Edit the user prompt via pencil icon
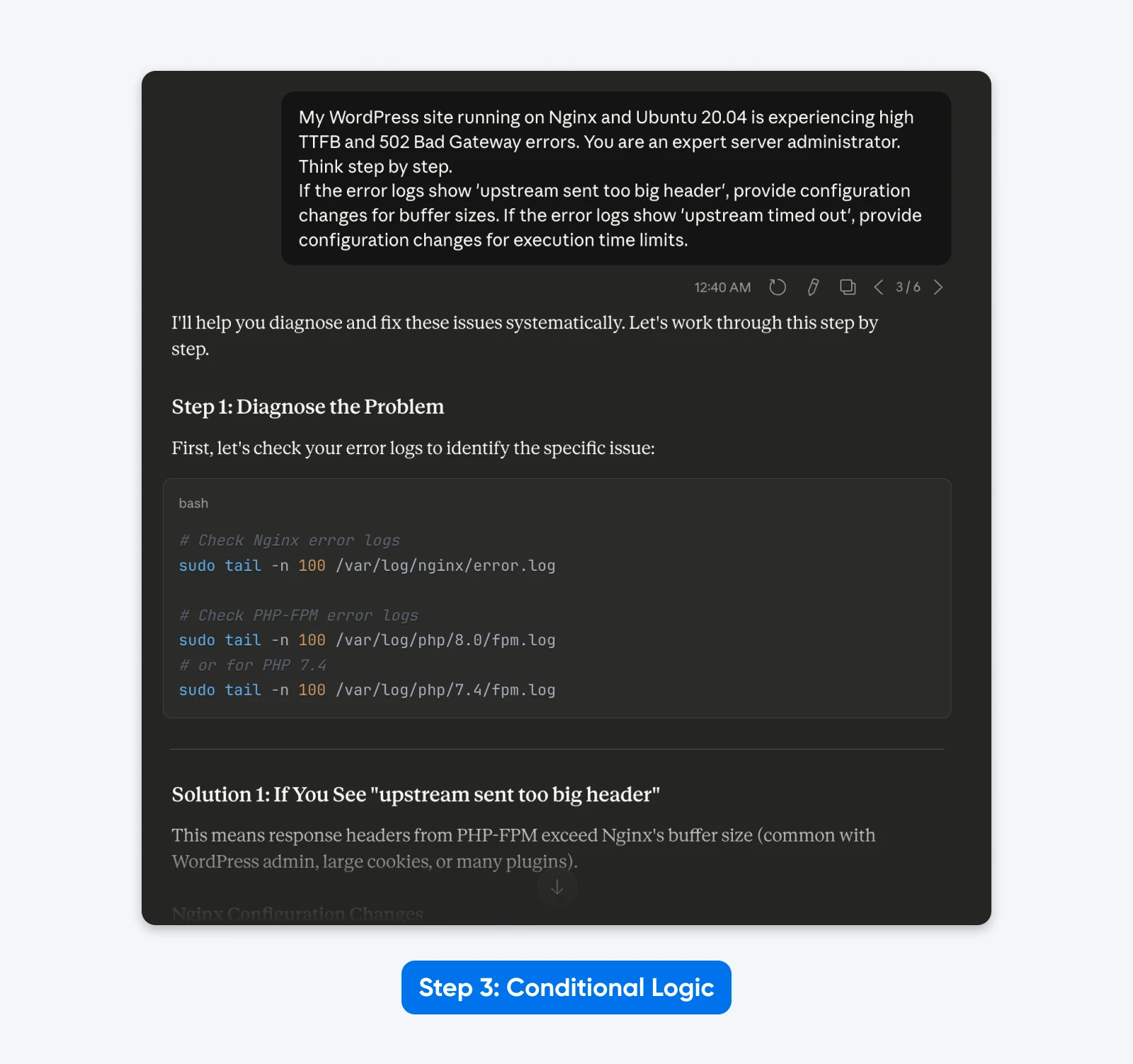1133x1064 pixels. point(812,287)
